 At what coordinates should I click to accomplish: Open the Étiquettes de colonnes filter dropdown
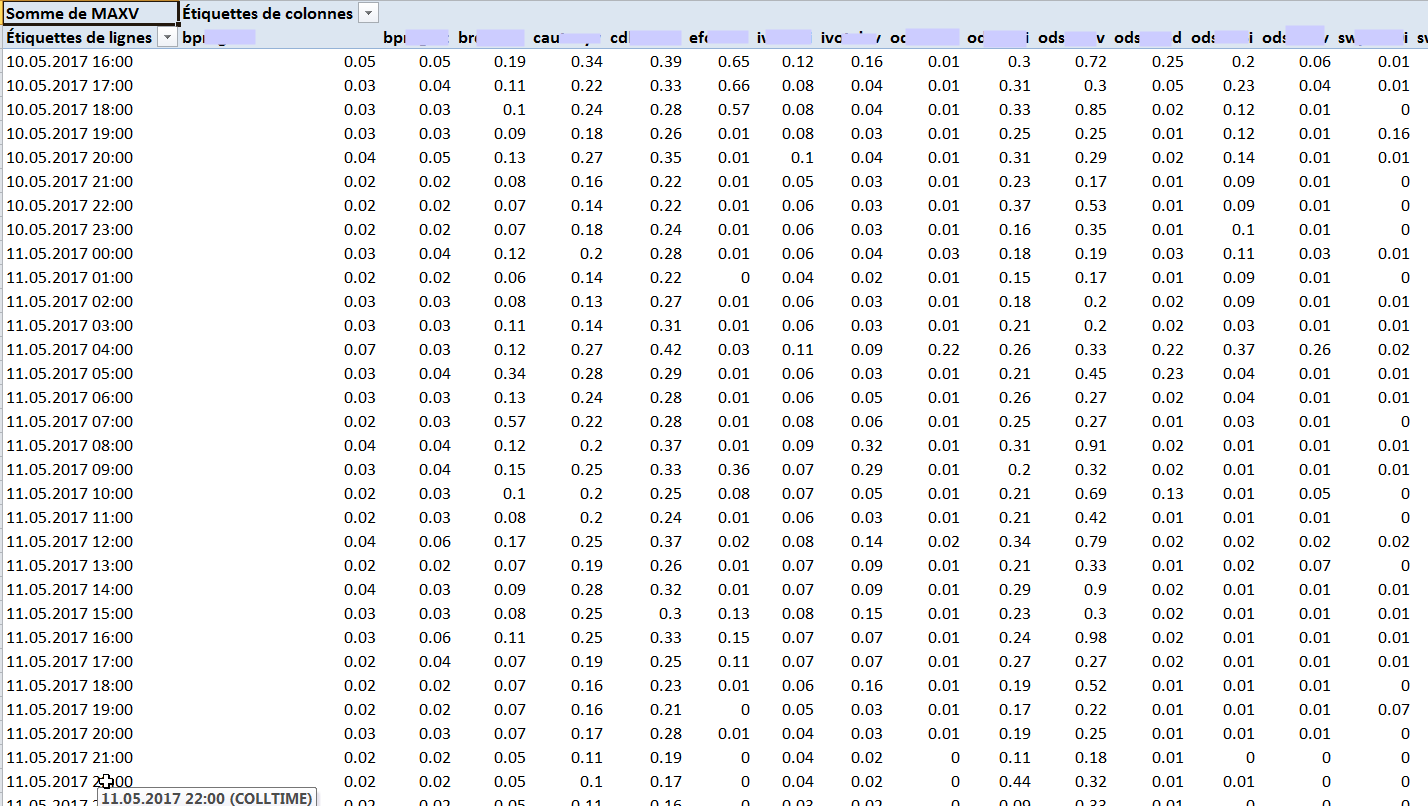point(368,13)
